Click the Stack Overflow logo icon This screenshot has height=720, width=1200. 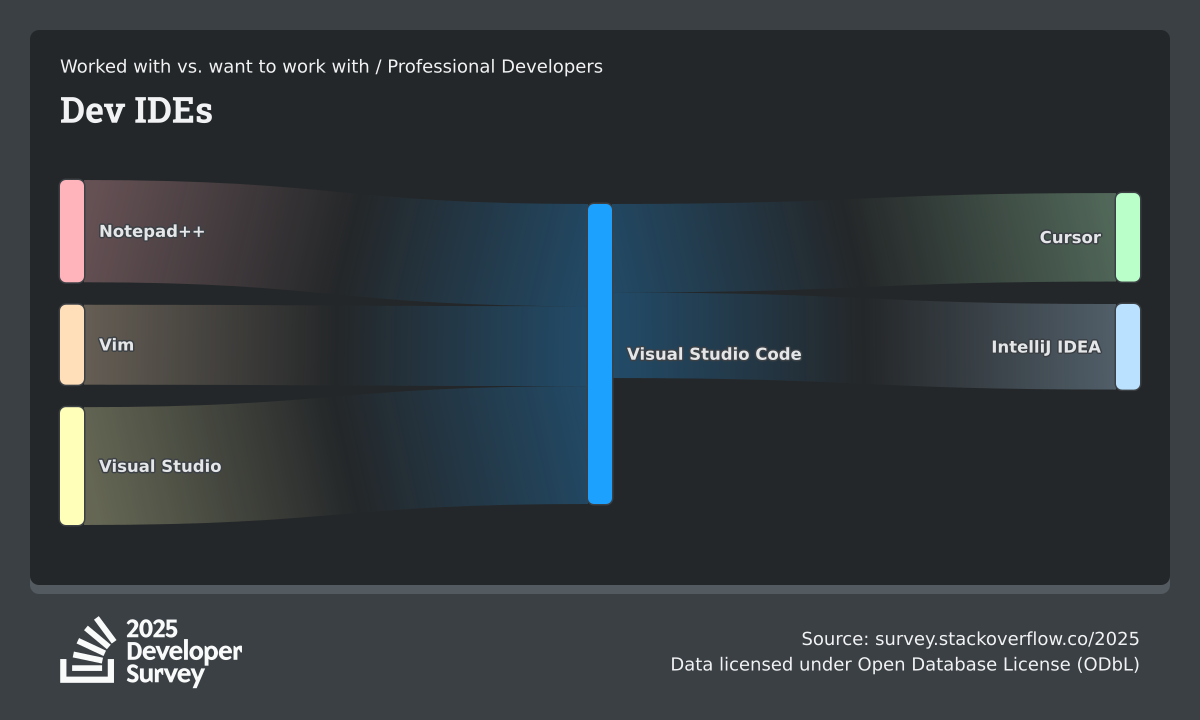88,651
